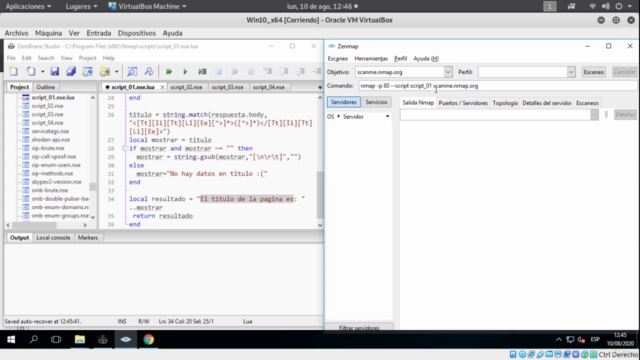Viewport: 640px width, 360px height.
Task: Create a new file in ZeroBrane Studio
Action: tap(13, 72)
